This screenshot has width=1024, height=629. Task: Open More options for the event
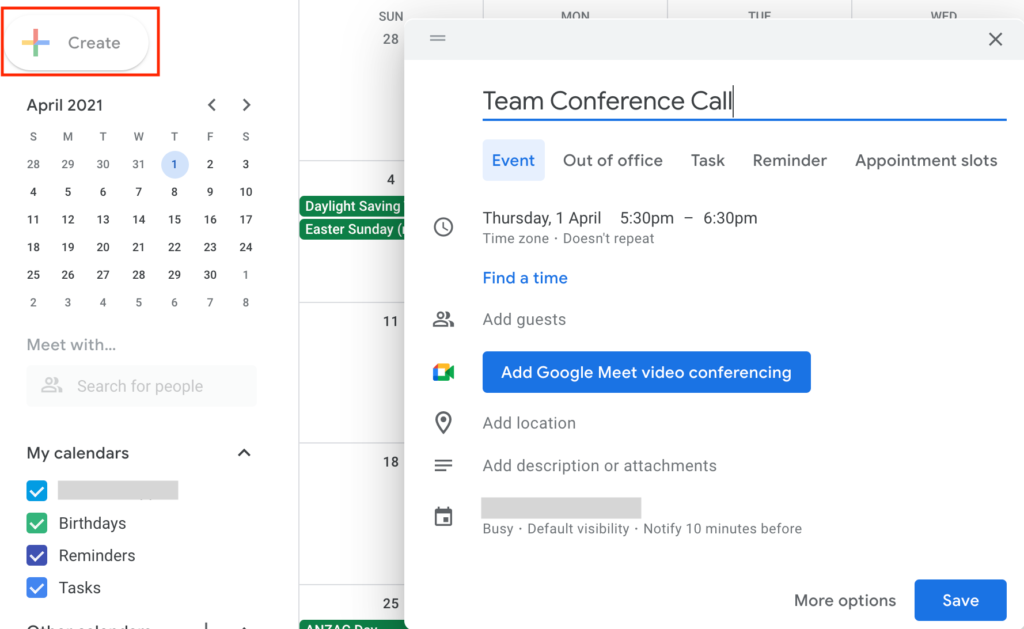point(844,600)
